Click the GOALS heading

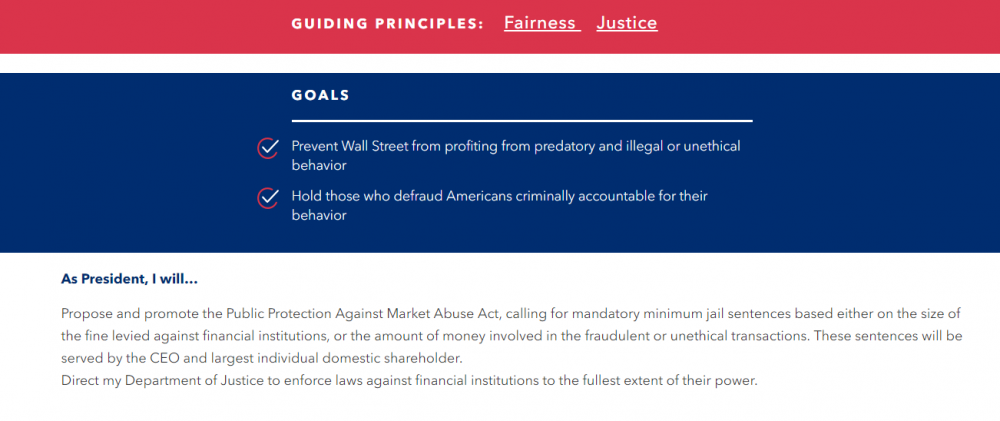pos(321,96)
